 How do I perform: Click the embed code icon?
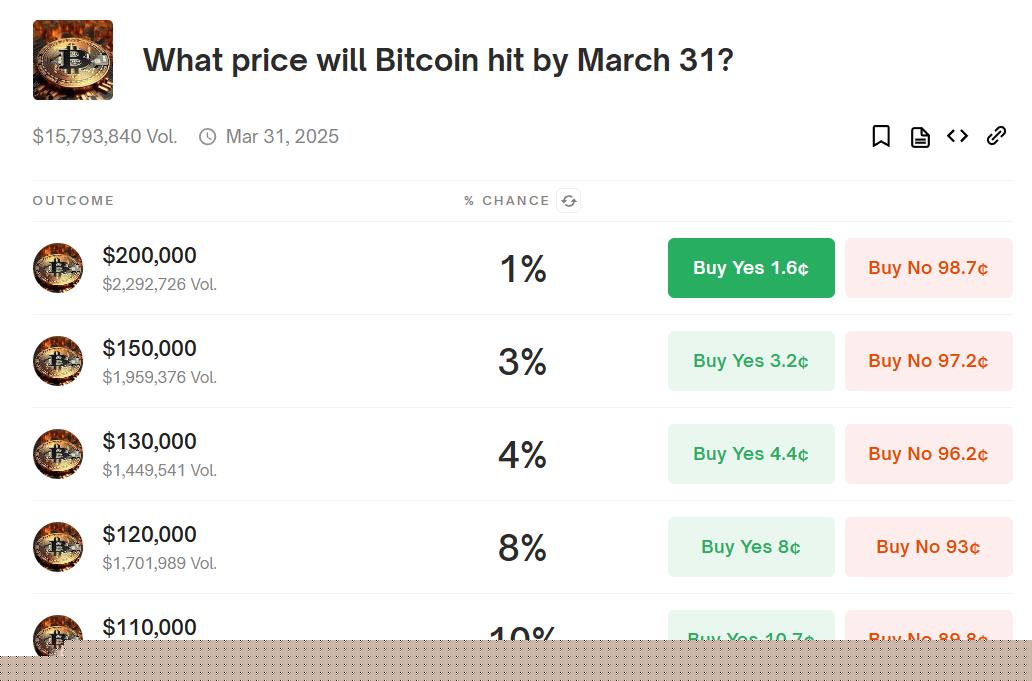click(x=958, y=136)
